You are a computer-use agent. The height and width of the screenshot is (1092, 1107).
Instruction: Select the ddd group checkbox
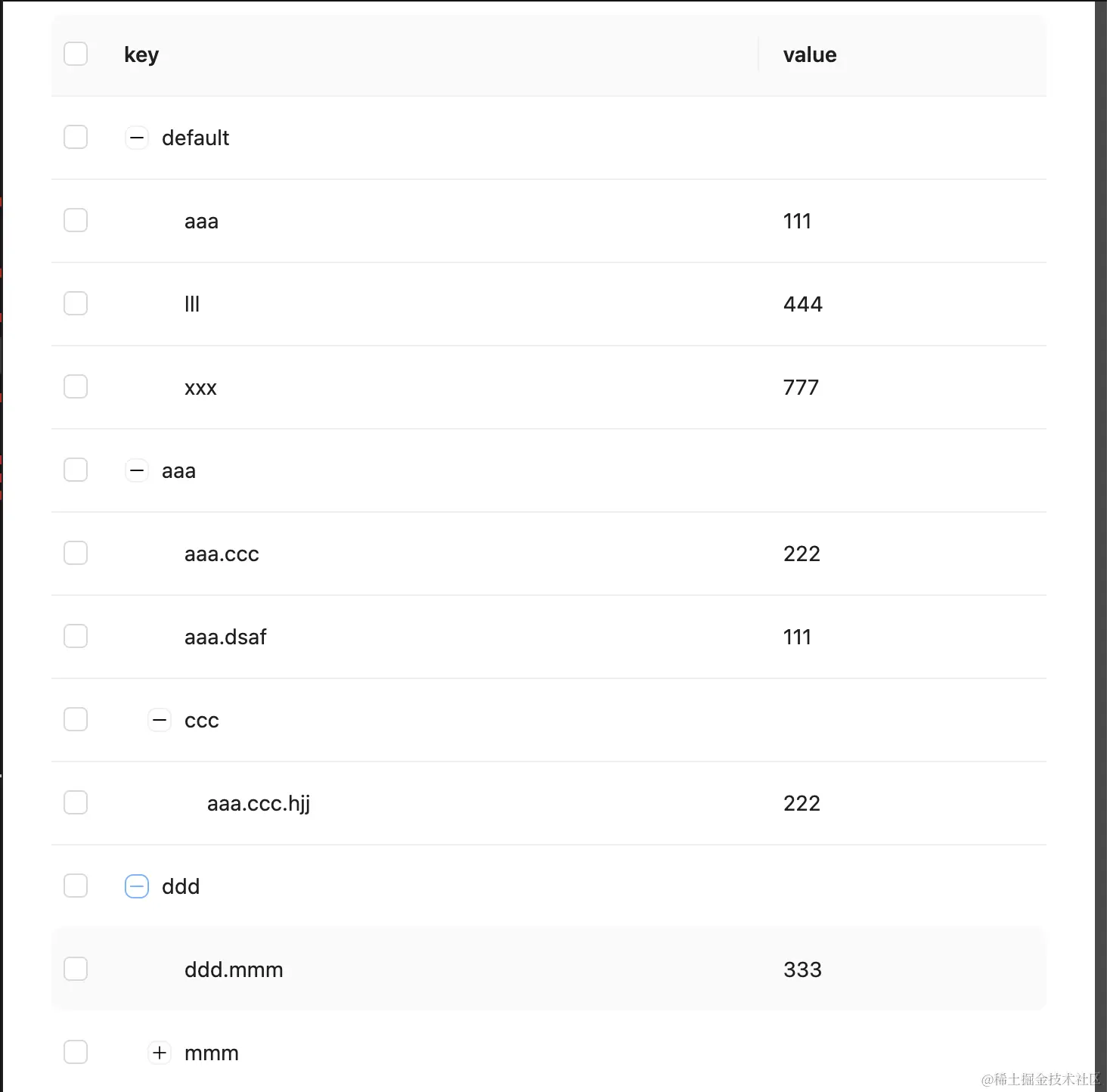coord(76,886)
